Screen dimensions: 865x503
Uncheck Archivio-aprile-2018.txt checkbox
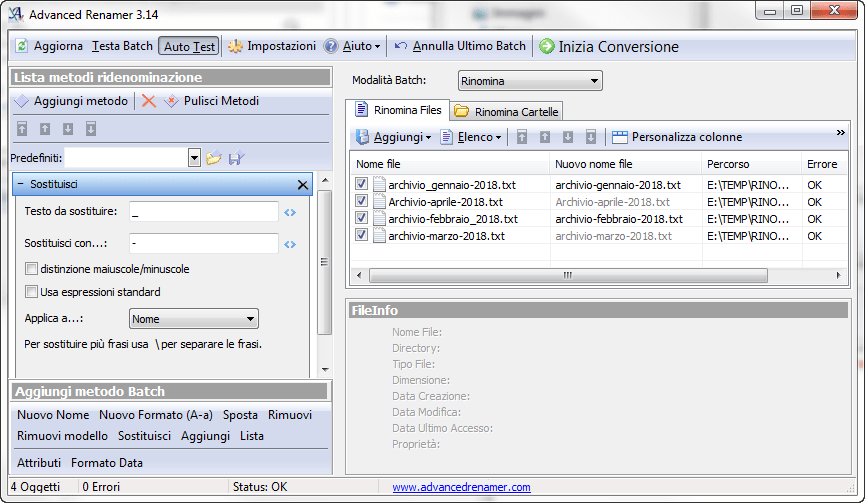(361, 201)
